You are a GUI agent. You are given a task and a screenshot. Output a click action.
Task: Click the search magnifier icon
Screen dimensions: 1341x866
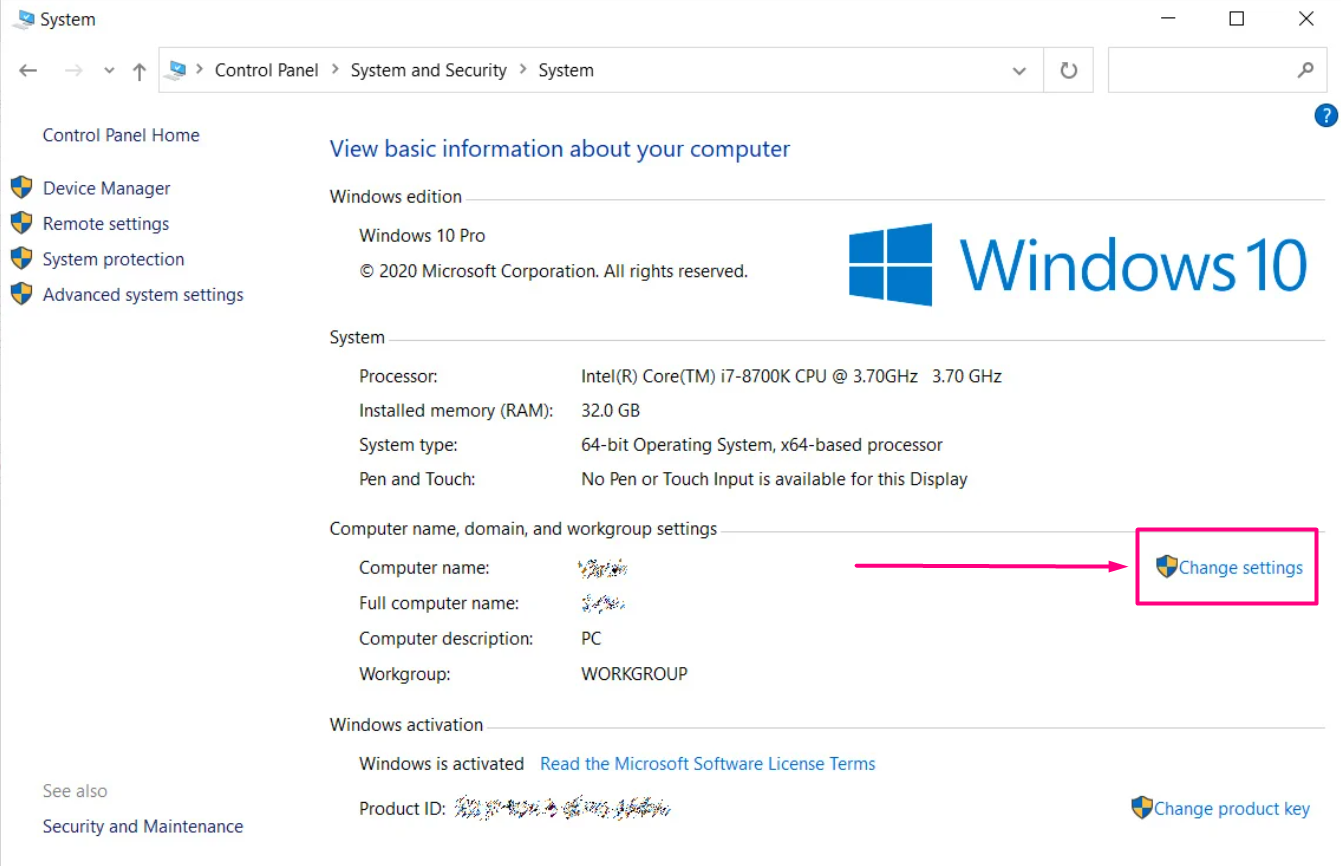1305,71
